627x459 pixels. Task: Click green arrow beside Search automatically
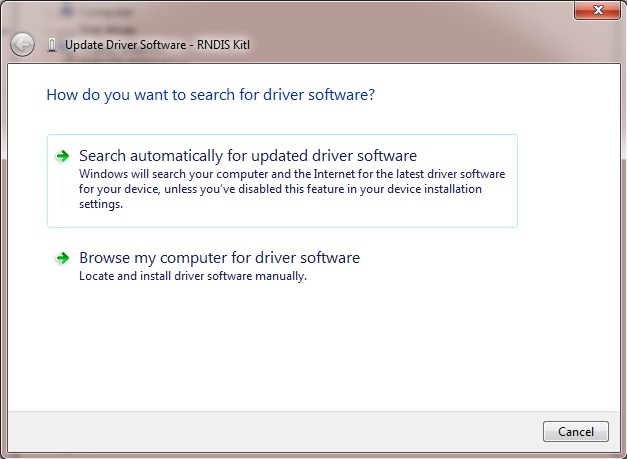(x=63, y=156)
